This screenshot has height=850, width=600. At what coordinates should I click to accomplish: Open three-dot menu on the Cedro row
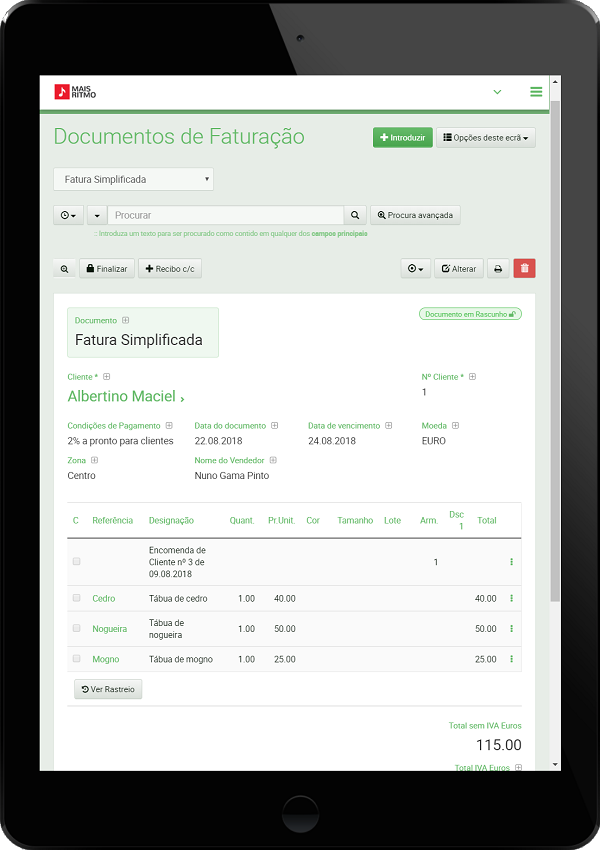pos(511,598)
